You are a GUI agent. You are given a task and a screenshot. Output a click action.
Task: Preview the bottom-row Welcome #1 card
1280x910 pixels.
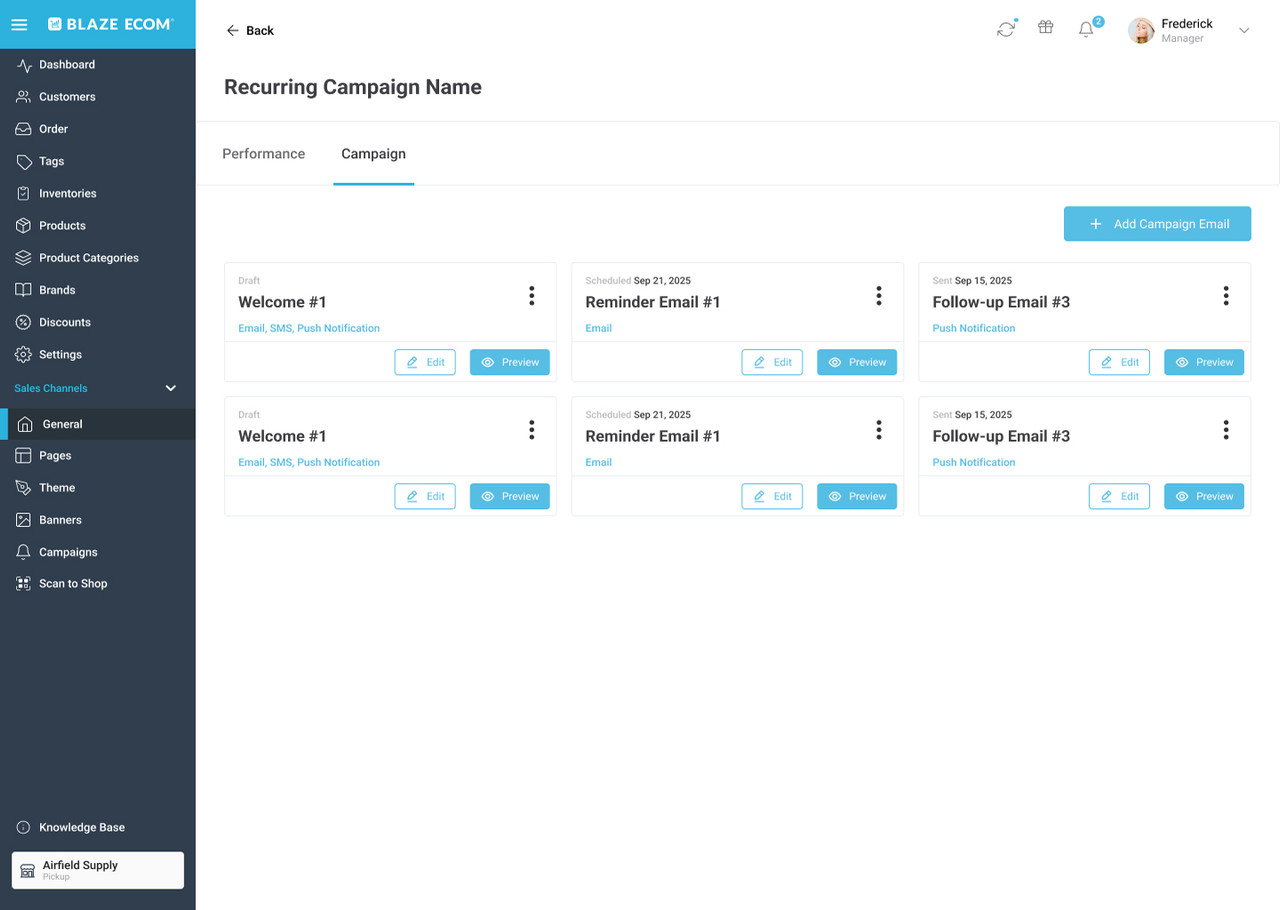(x=510, y=496)
